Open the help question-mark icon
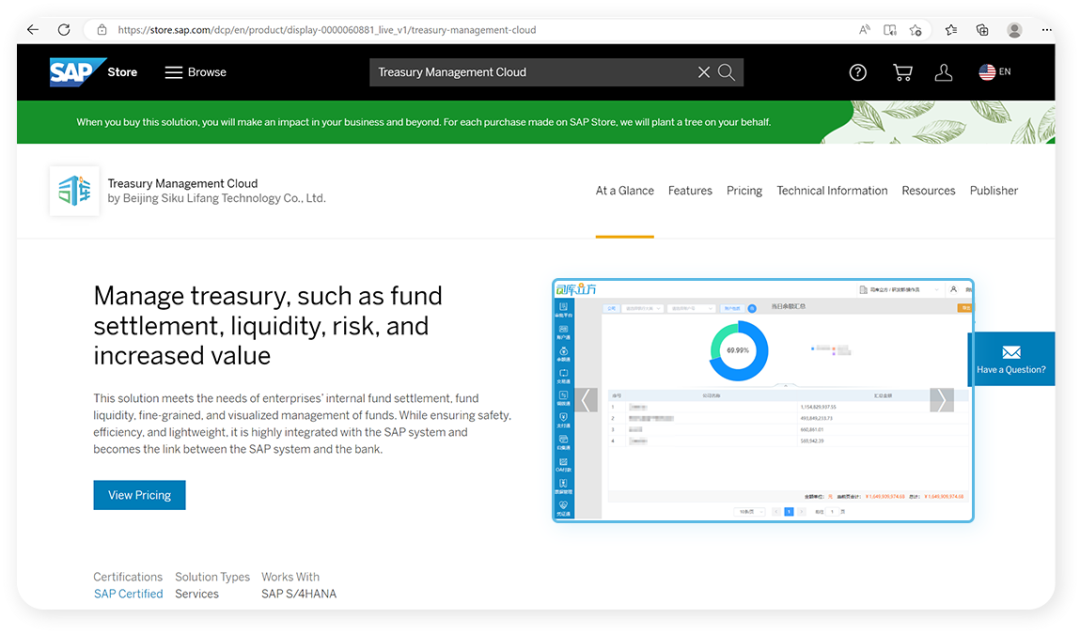 (x=858, y=72)
